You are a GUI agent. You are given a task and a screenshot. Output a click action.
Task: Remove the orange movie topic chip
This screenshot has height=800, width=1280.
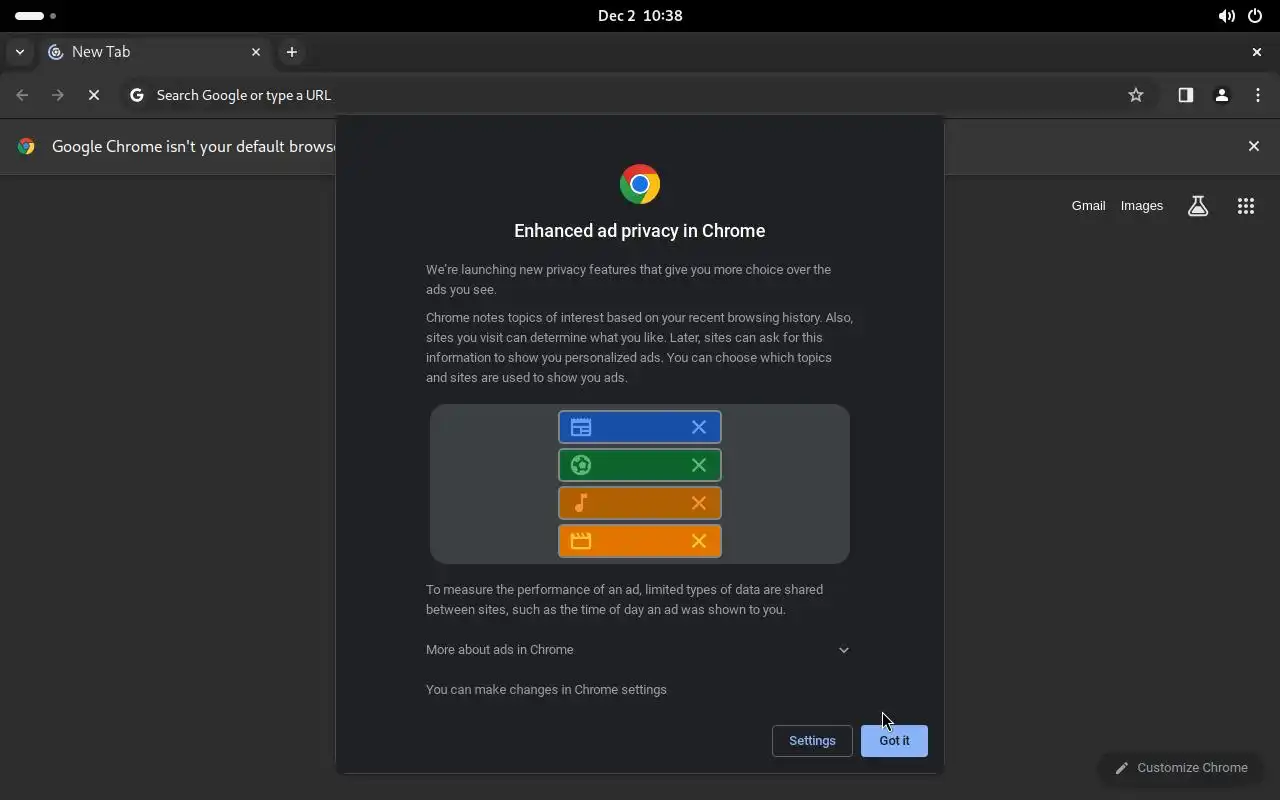click(x=699, y=541)
